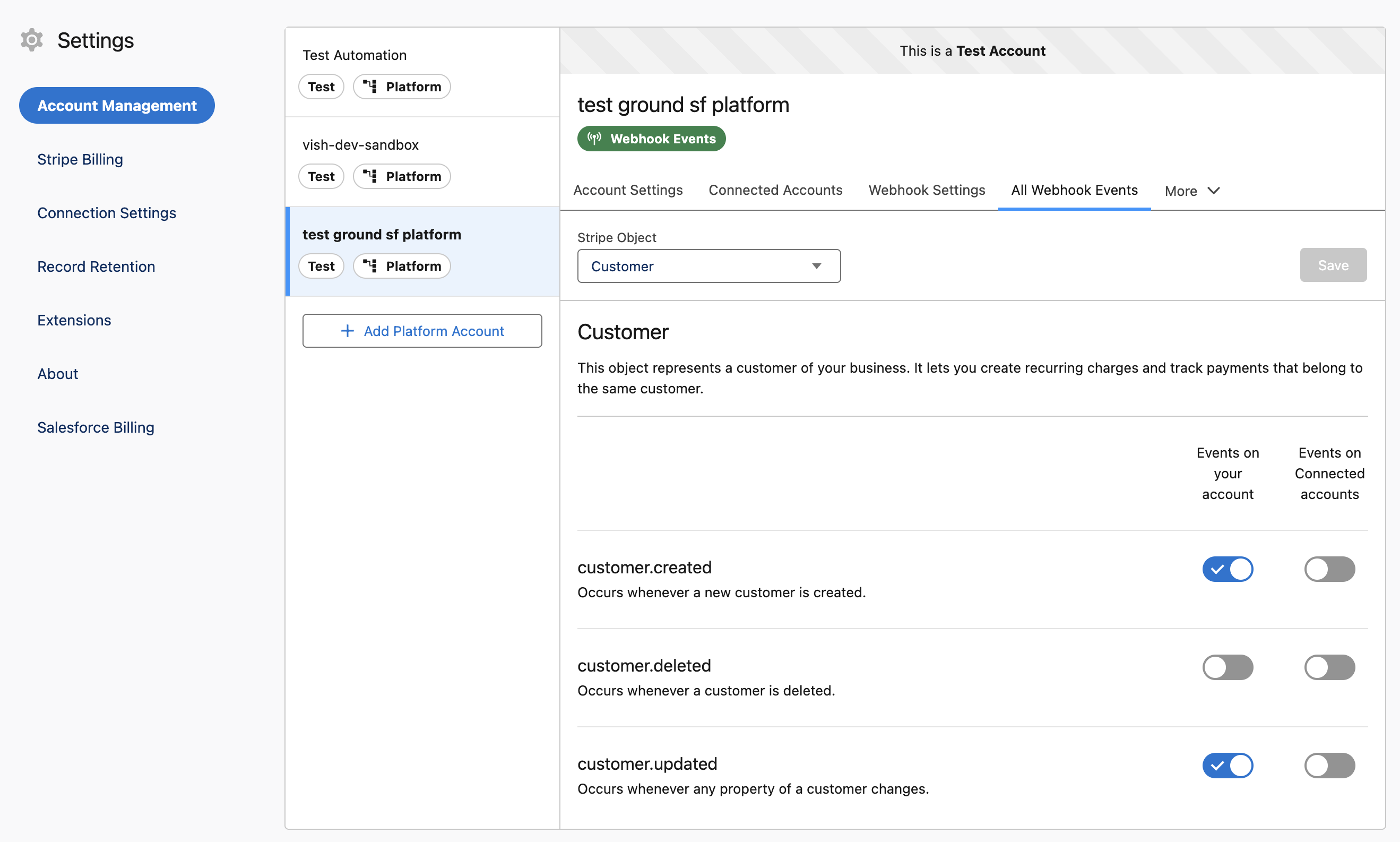Click the Save button
The image size is (1400, 842).
click(x=1333, y=265)
